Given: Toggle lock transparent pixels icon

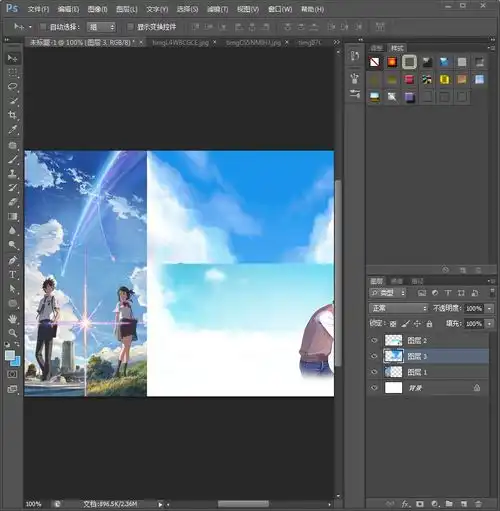Looking at the screenshot, I should point(393,324).
